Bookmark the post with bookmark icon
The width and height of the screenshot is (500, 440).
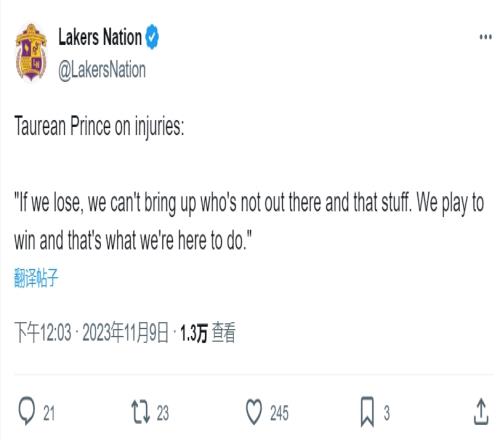click(367, 412)
